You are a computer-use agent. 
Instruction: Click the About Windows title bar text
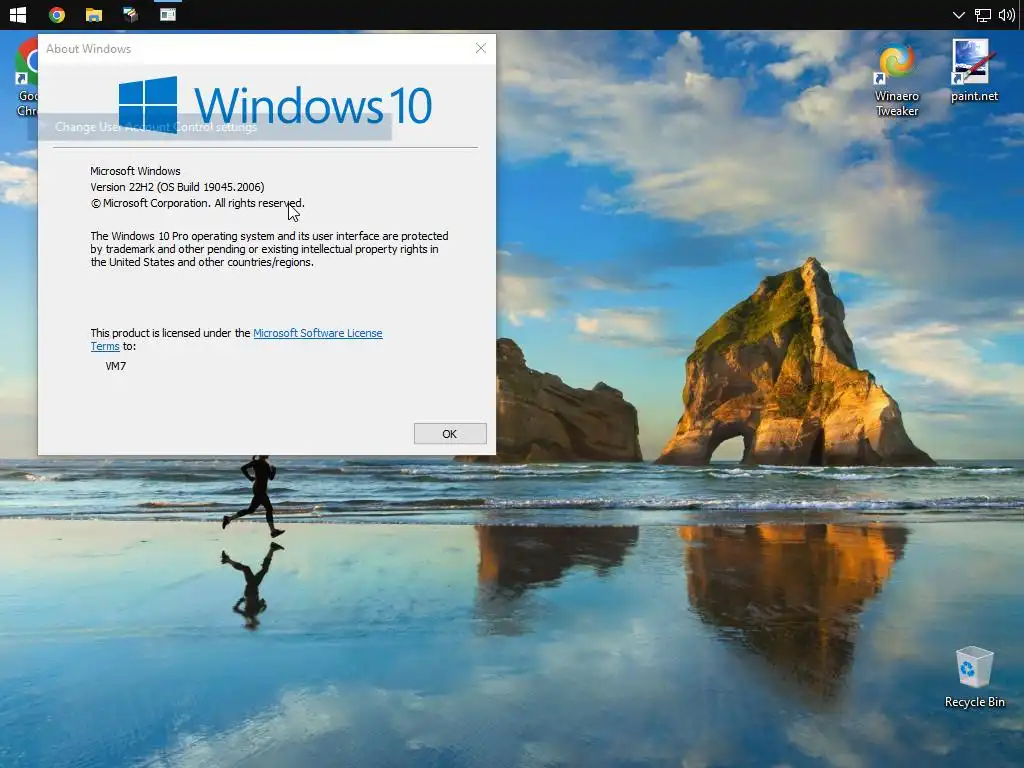(x=88, y=49)
